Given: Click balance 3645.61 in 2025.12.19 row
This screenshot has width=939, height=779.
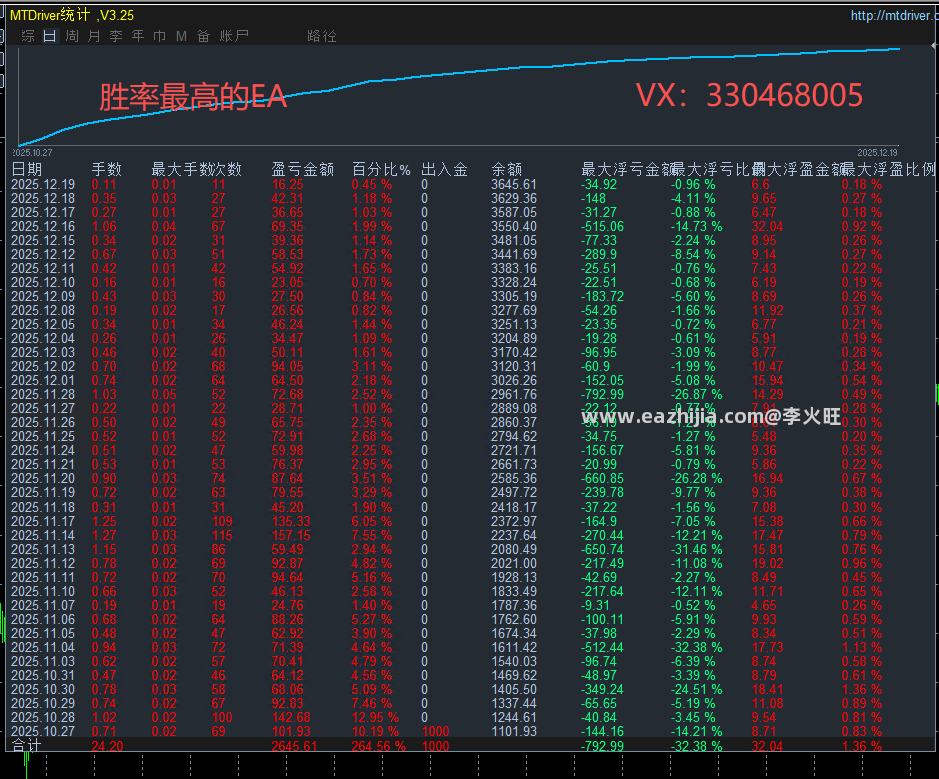Looking at the screenshot, I should [x=514, y=184].
